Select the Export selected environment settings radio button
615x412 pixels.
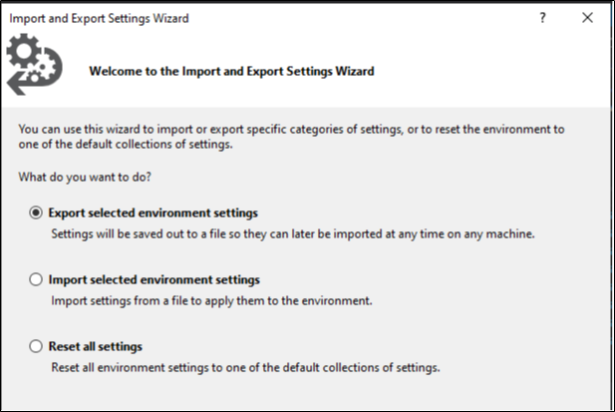pos(37,213)
